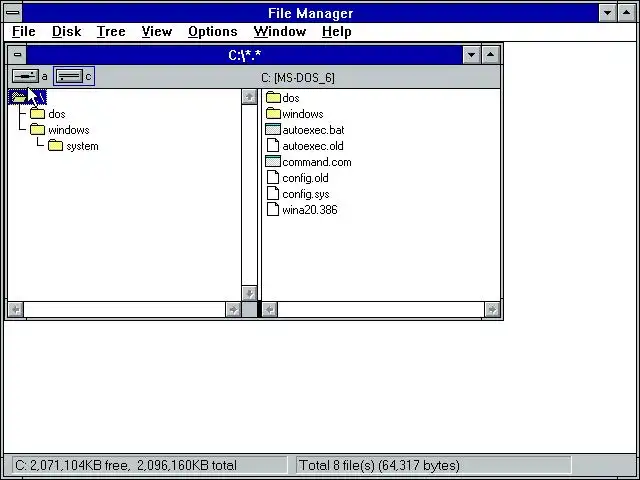
Task: Click tree pane scroll down arrow
Action: (x=249, y=293)
